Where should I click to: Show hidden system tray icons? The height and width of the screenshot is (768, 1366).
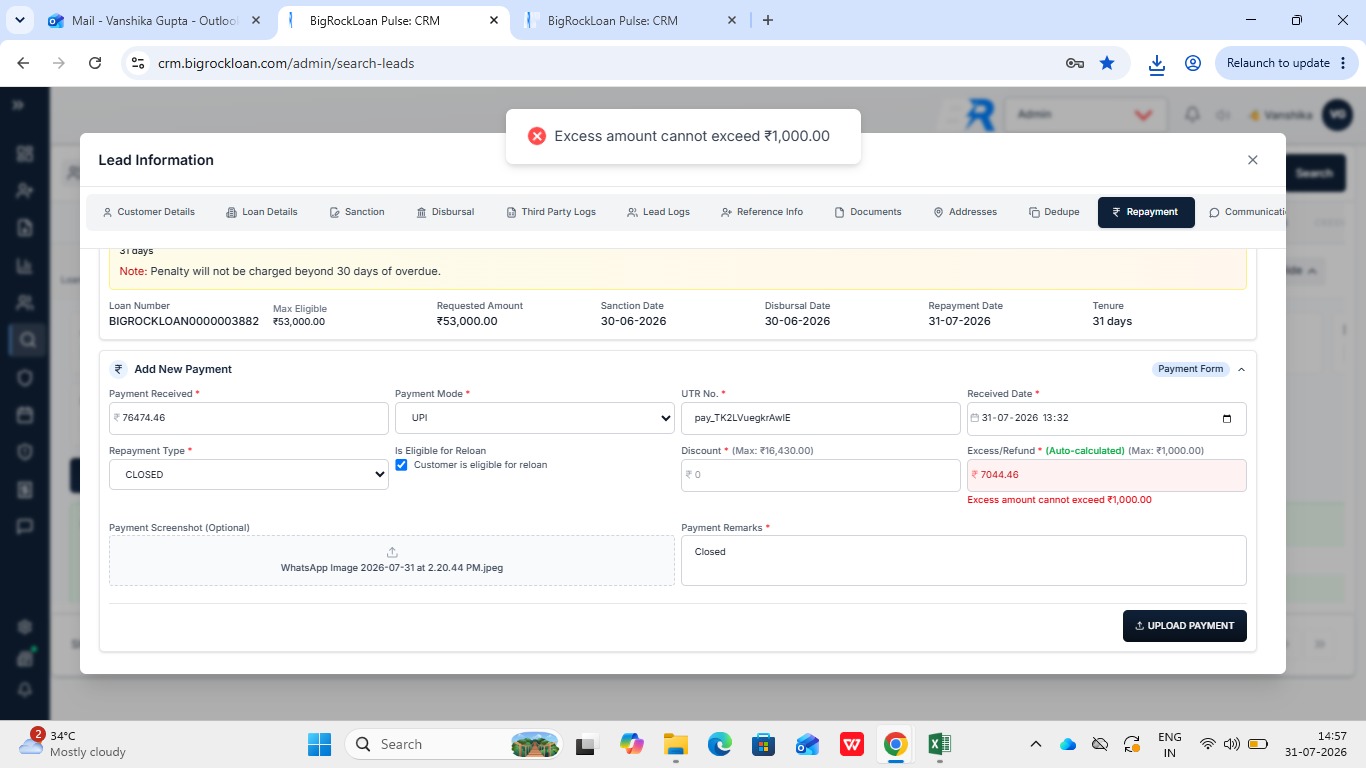[x=1036, y=744]
